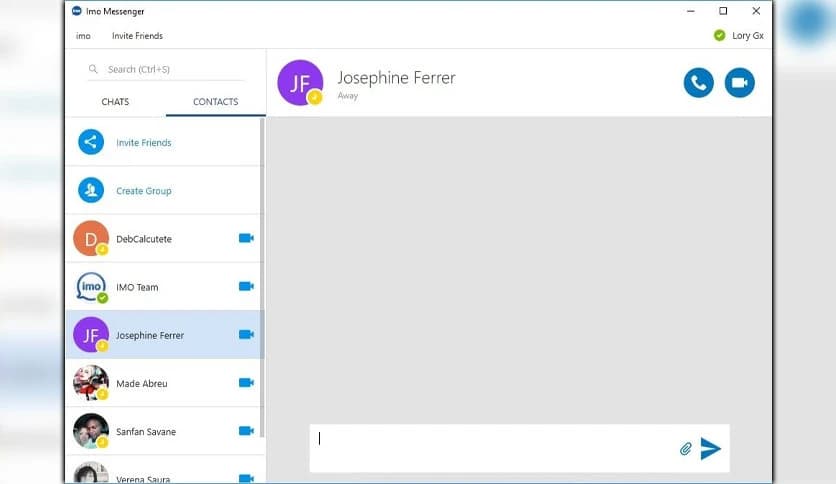Screen dimensions: 836x484
Task: Maximize the Imo Messenger window
Action: pyautogui.click(x=723, y=11)
